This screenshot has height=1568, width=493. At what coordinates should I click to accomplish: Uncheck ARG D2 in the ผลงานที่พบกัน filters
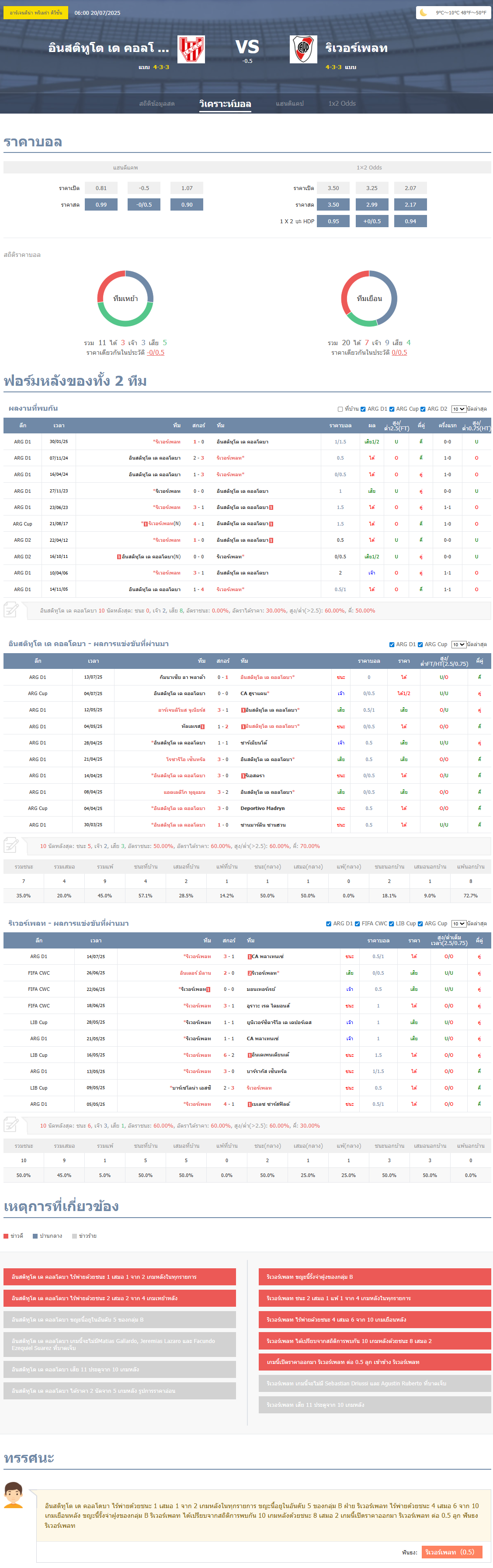click(x=423, y=409)
